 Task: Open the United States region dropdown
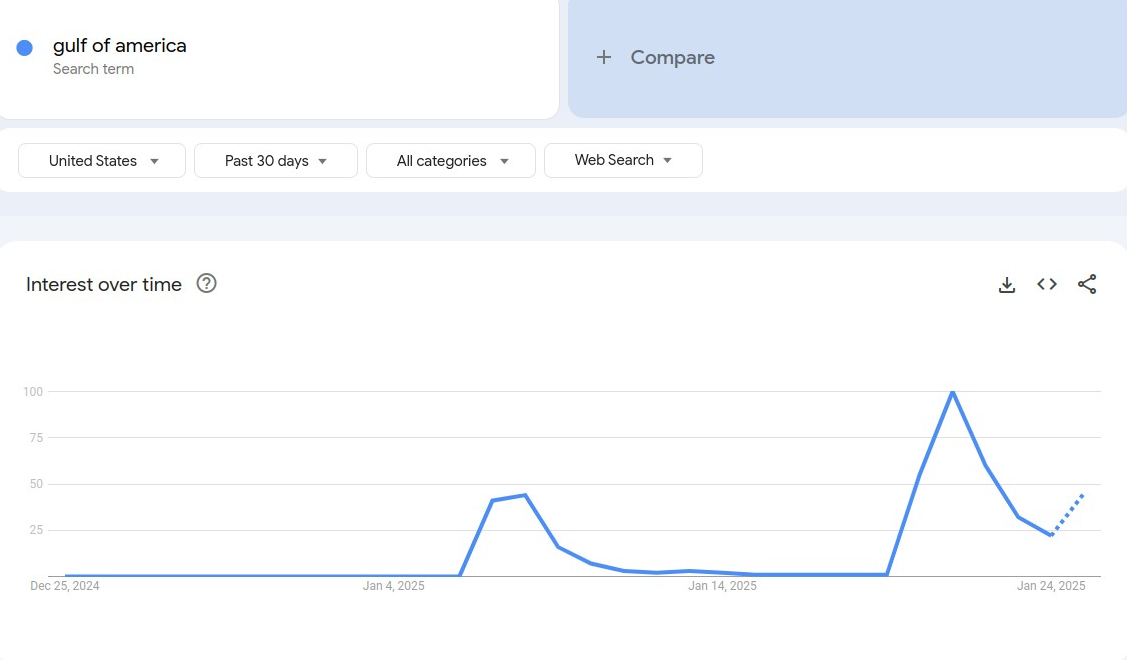coord(102,160)
